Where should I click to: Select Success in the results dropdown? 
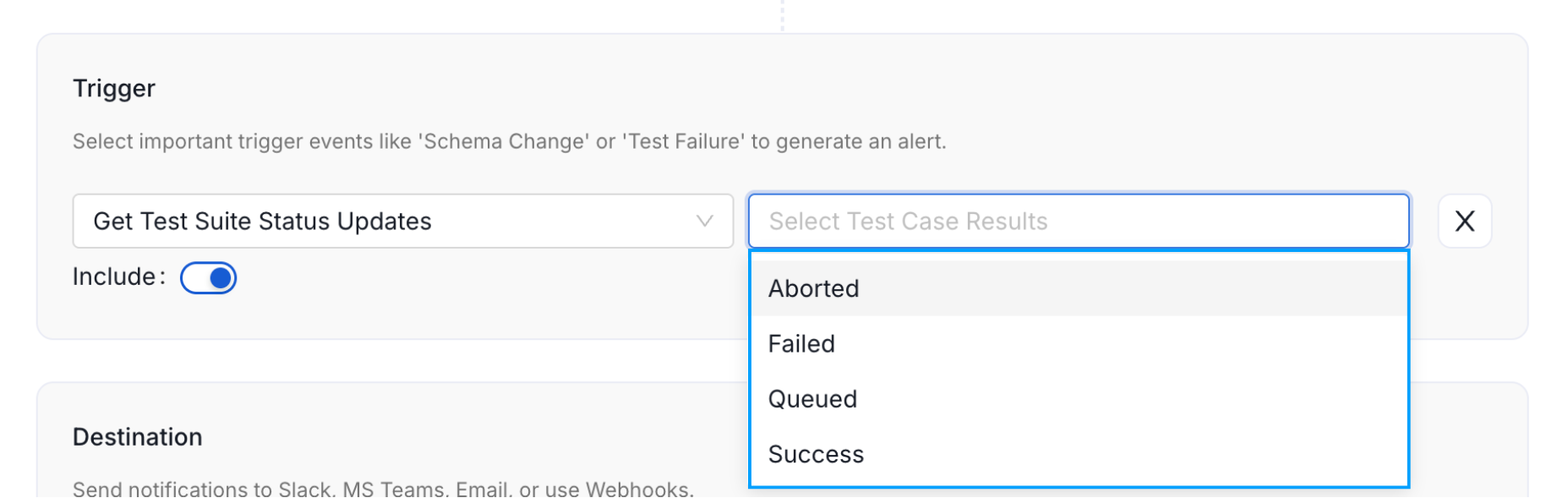816,454
